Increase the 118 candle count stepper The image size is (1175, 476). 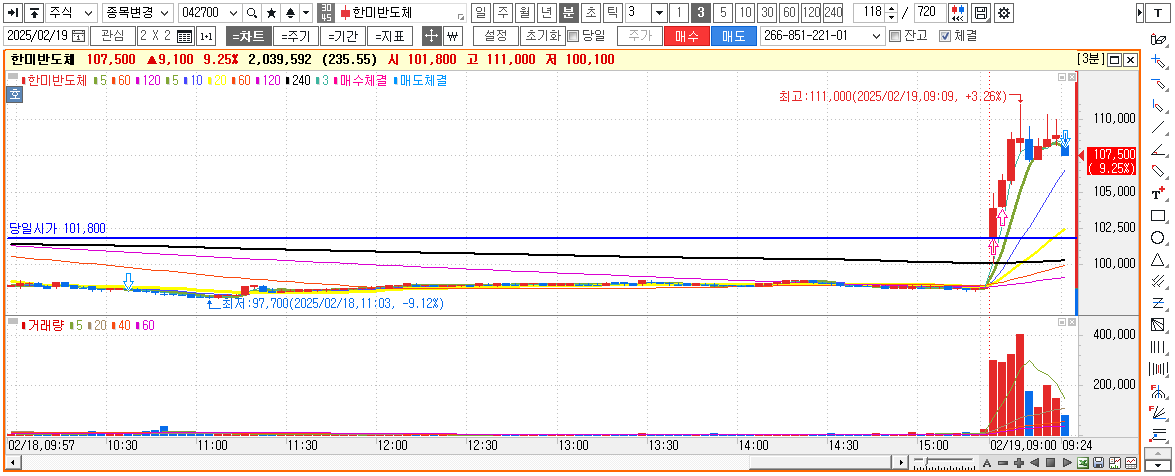890,9
